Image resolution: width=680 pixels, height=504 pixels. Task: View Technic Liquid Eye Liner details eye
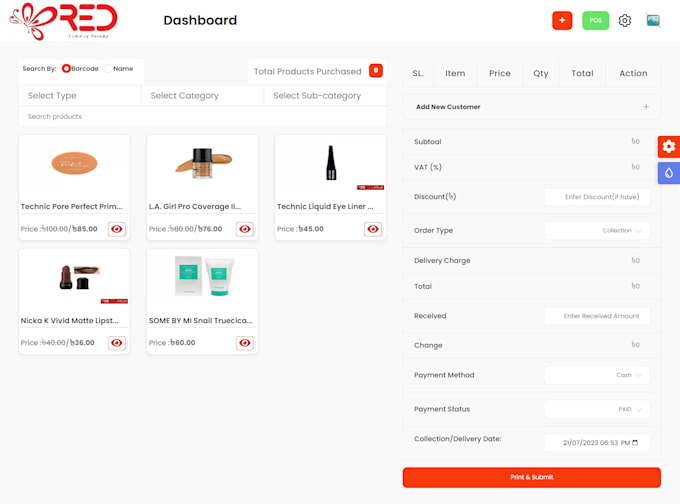(373, 229)
